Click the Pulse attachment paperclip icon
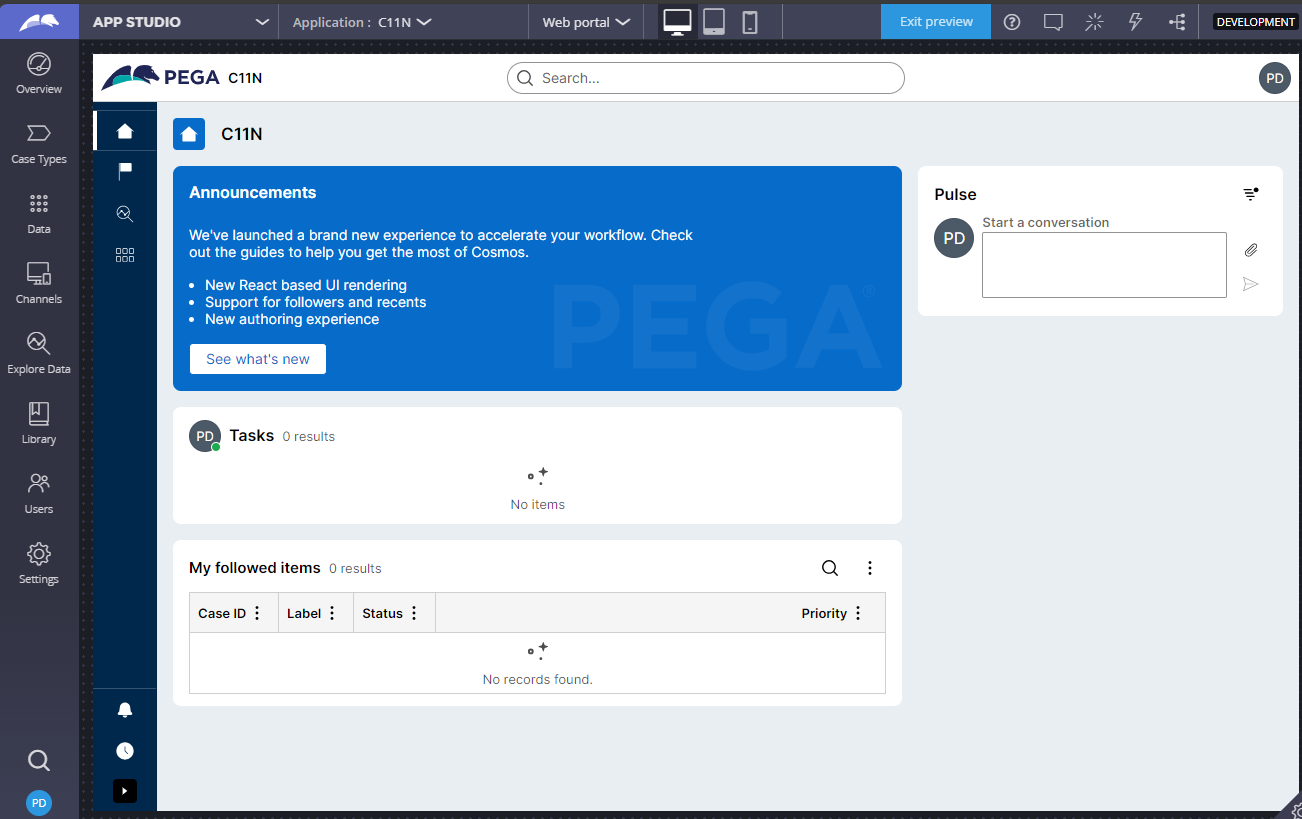Screen dimensions: 1302x819 point(1250,250)
